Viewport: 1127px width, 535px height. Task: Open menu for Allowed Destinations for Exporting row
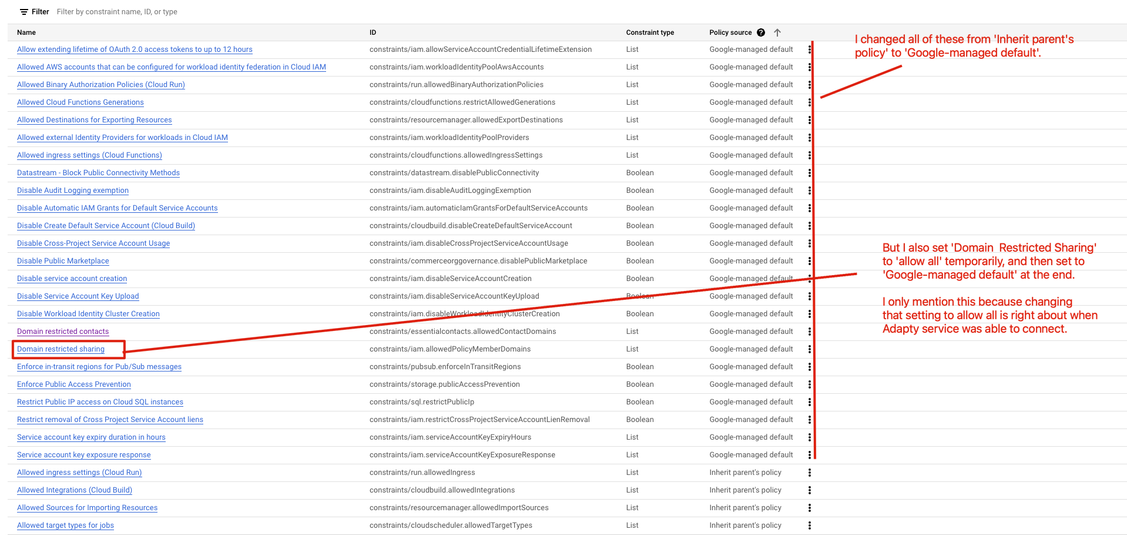pos(810,119)
